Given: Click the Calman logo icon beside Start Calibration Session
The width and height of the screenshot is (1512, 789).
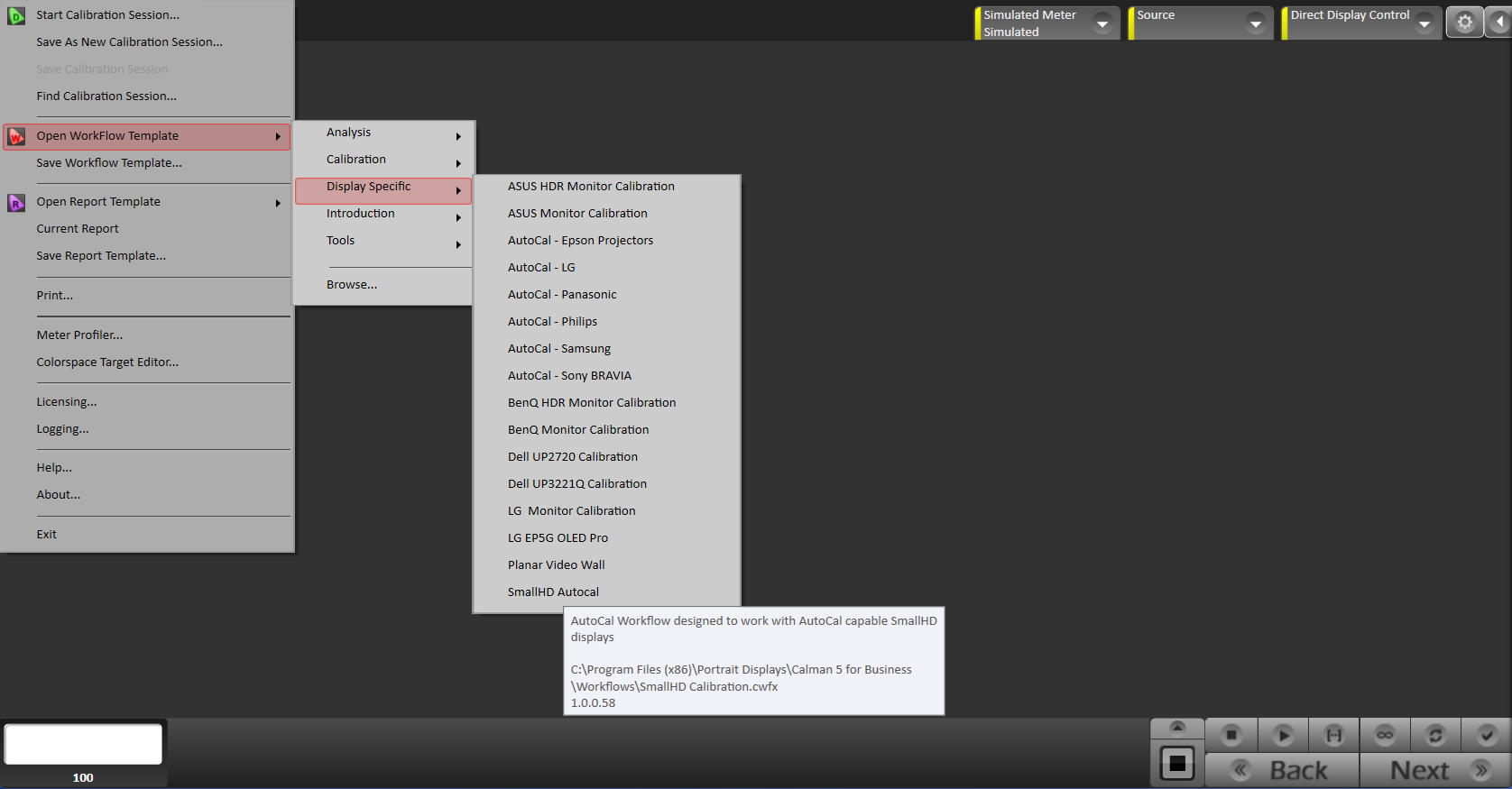Looking at the screenshot, I should (x=16, y=15).
